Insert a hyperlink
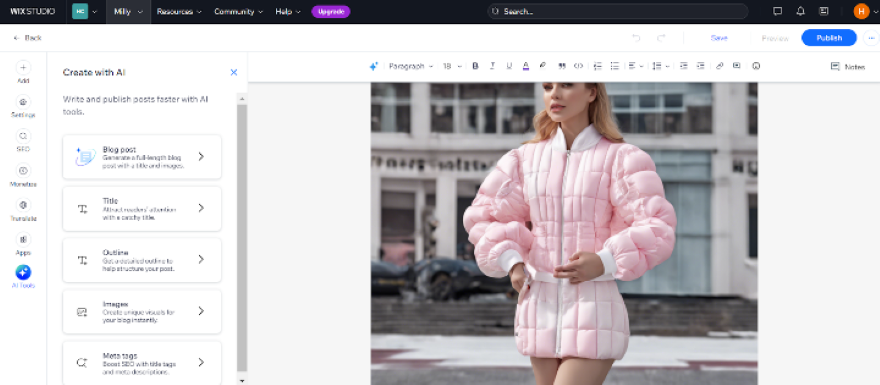The height and width of the screenshot is (385, 880). (x=719, y=66)
